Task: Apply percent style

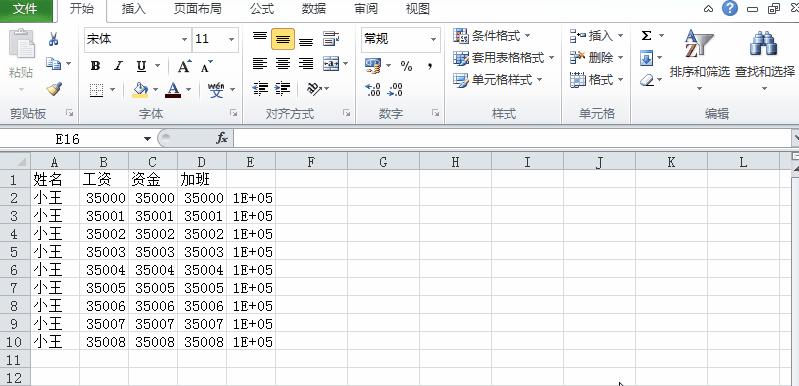Action: coord(406,66)
